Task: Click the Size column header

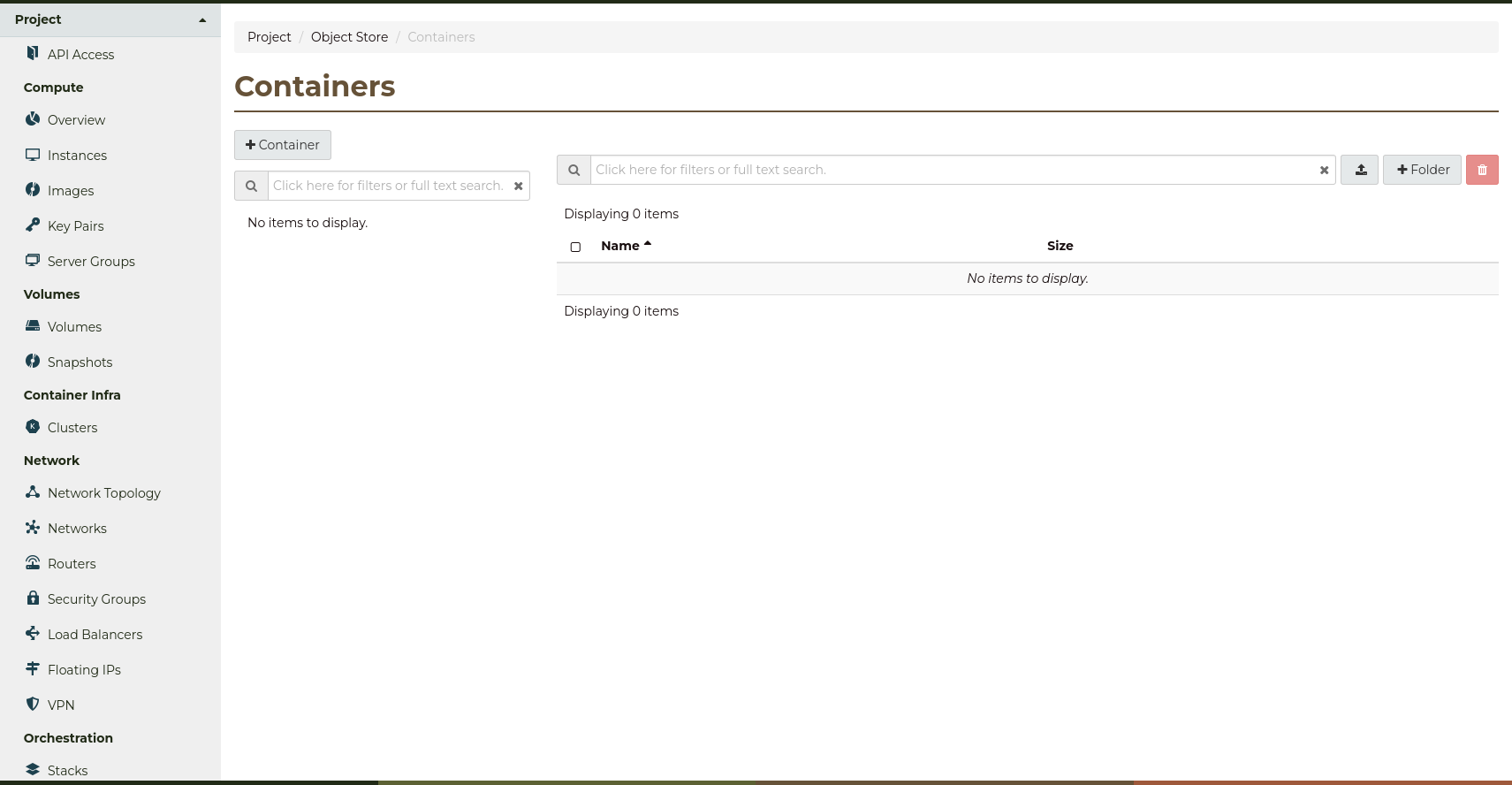Action: 1060,246
